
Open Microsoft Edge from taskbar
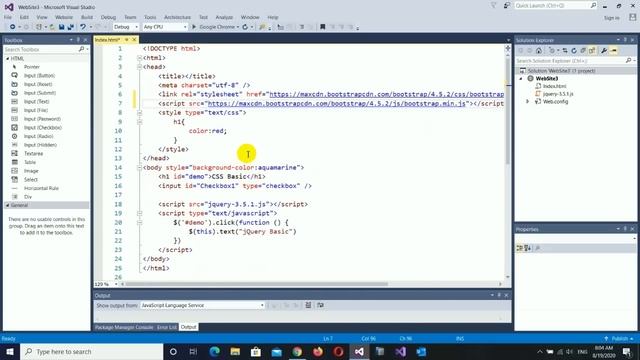(x=215, y=351)
